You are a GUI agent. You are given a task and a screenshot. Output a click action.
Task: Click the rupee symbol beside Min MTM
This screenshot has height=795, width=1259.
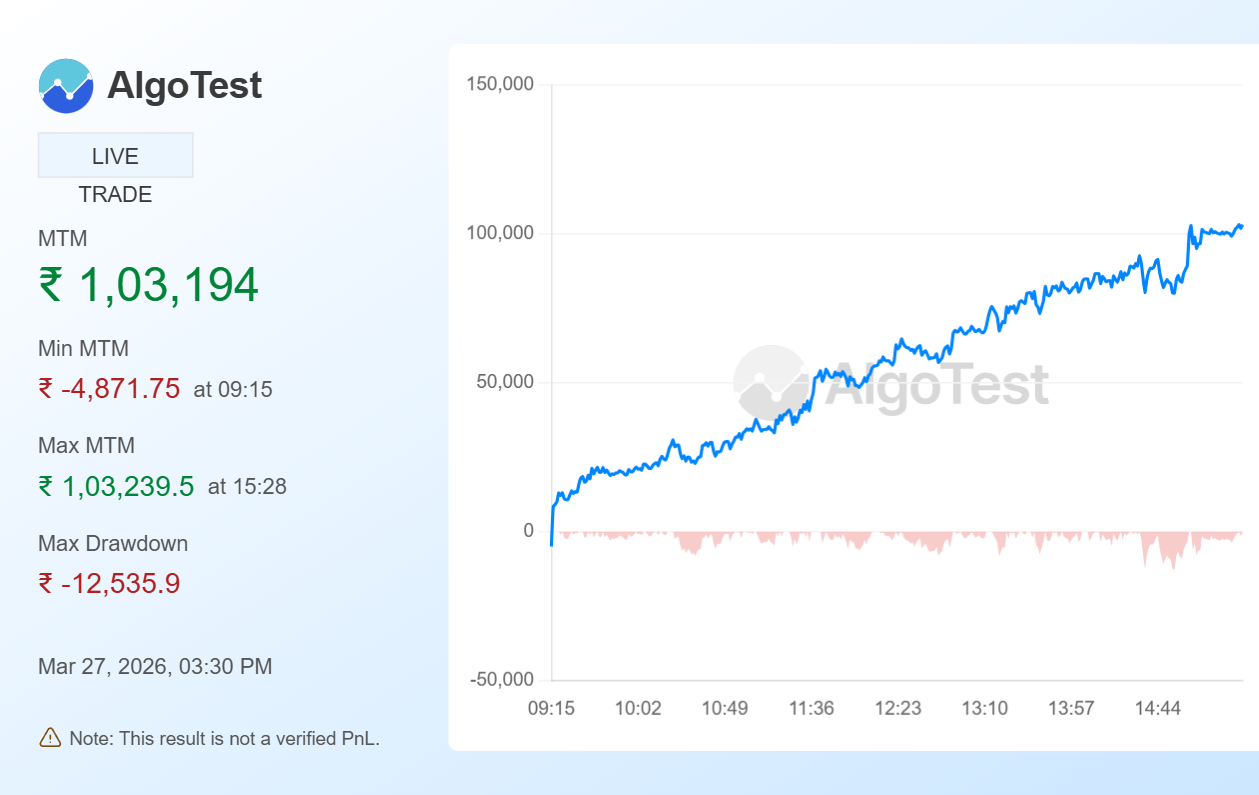point(45,388)
